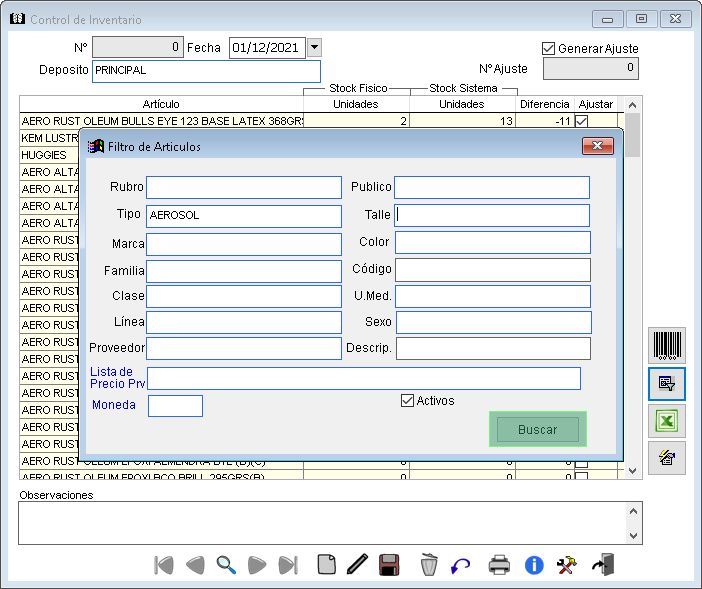Go to last record in bottom toolbar
This screenshot has height=589, width=702.
coord(288,565)
